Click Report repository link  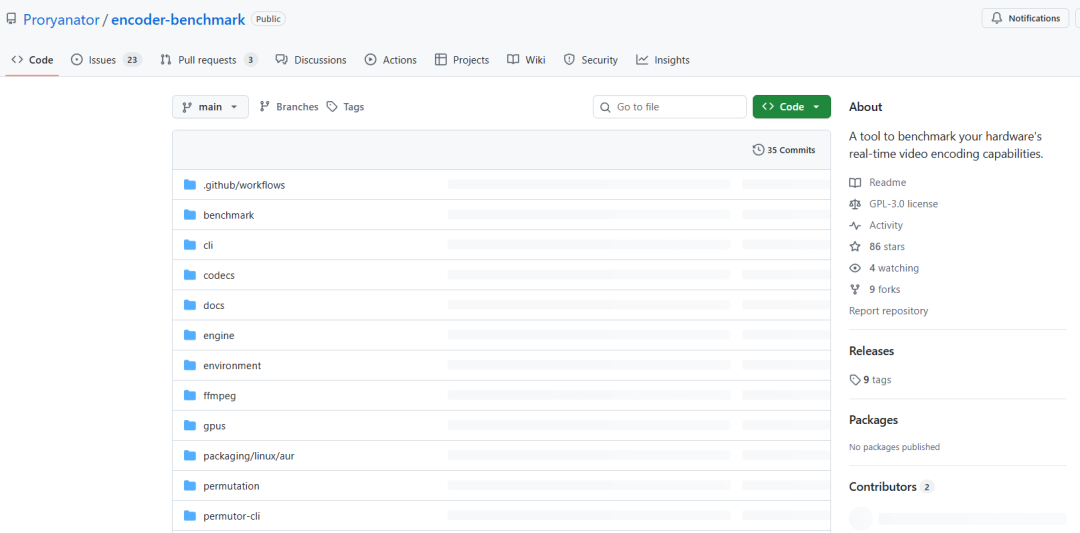(889, 311)
